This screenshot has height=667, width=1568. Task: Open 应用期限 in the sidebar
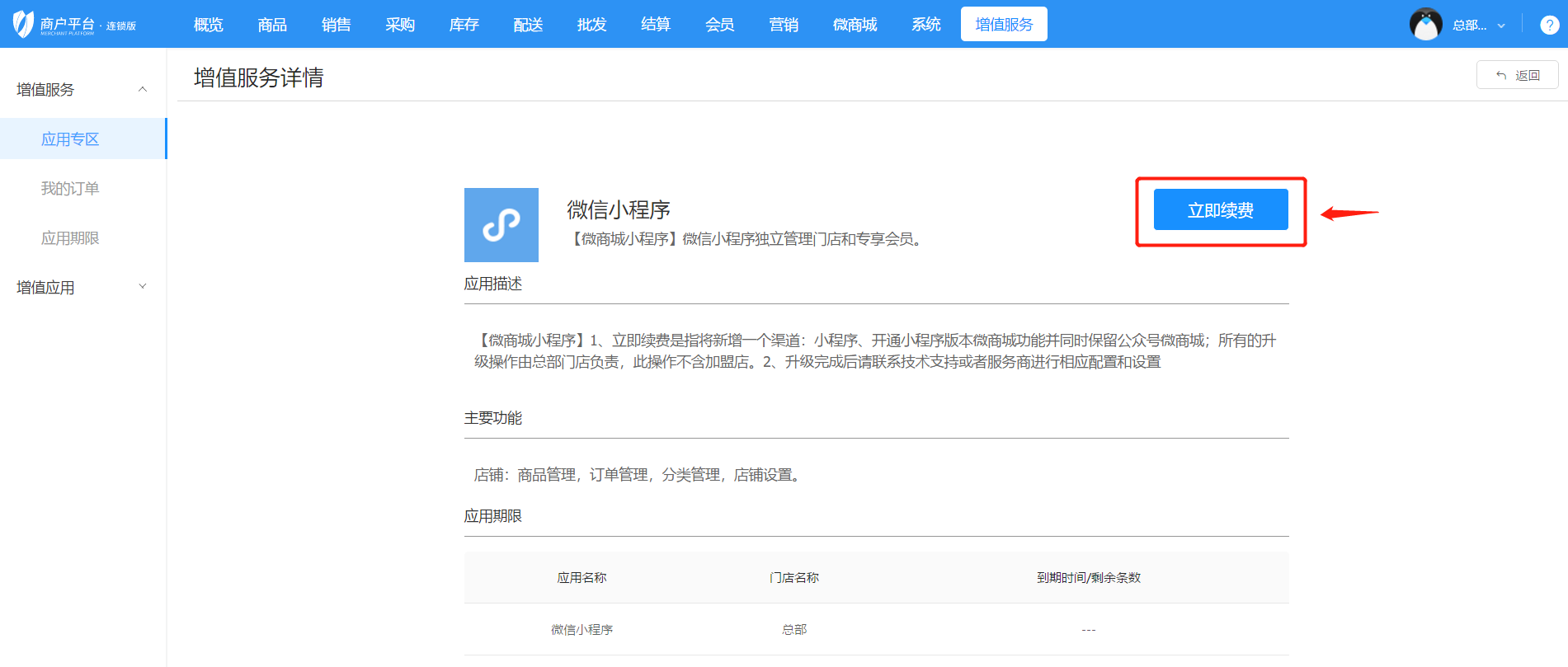70,238
